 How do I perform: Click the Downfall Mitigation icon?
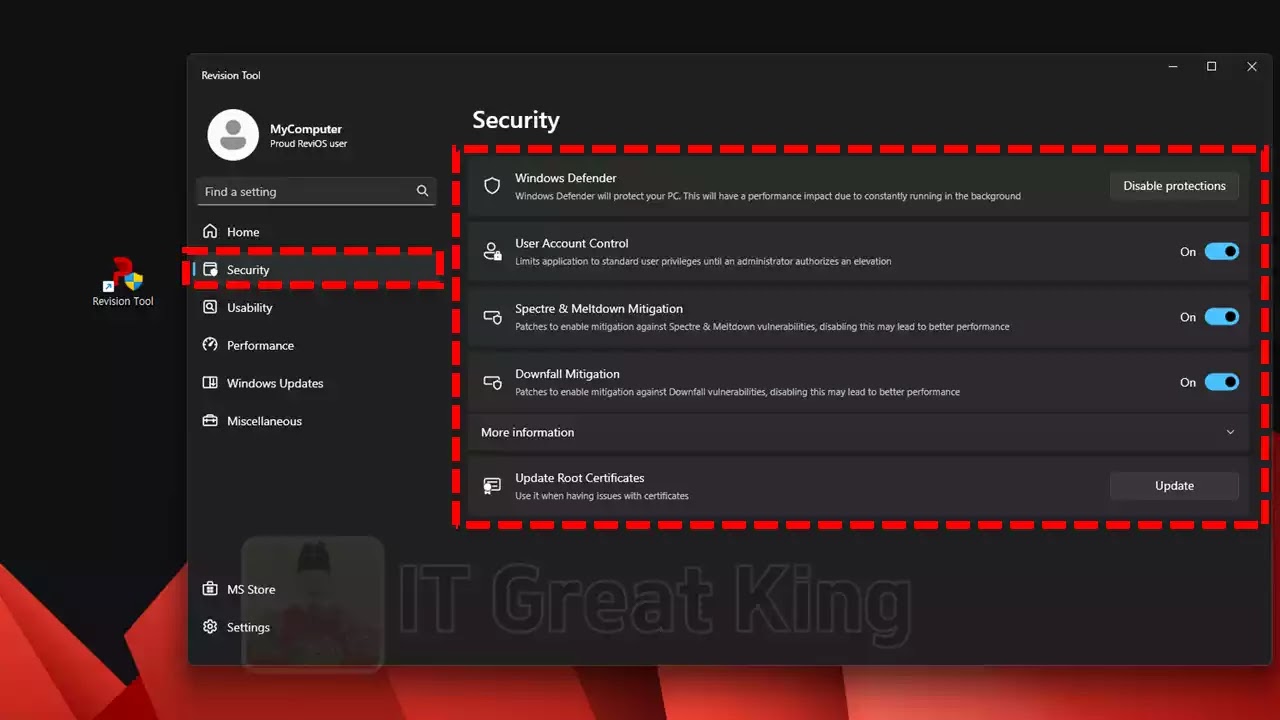pos(492,382)
